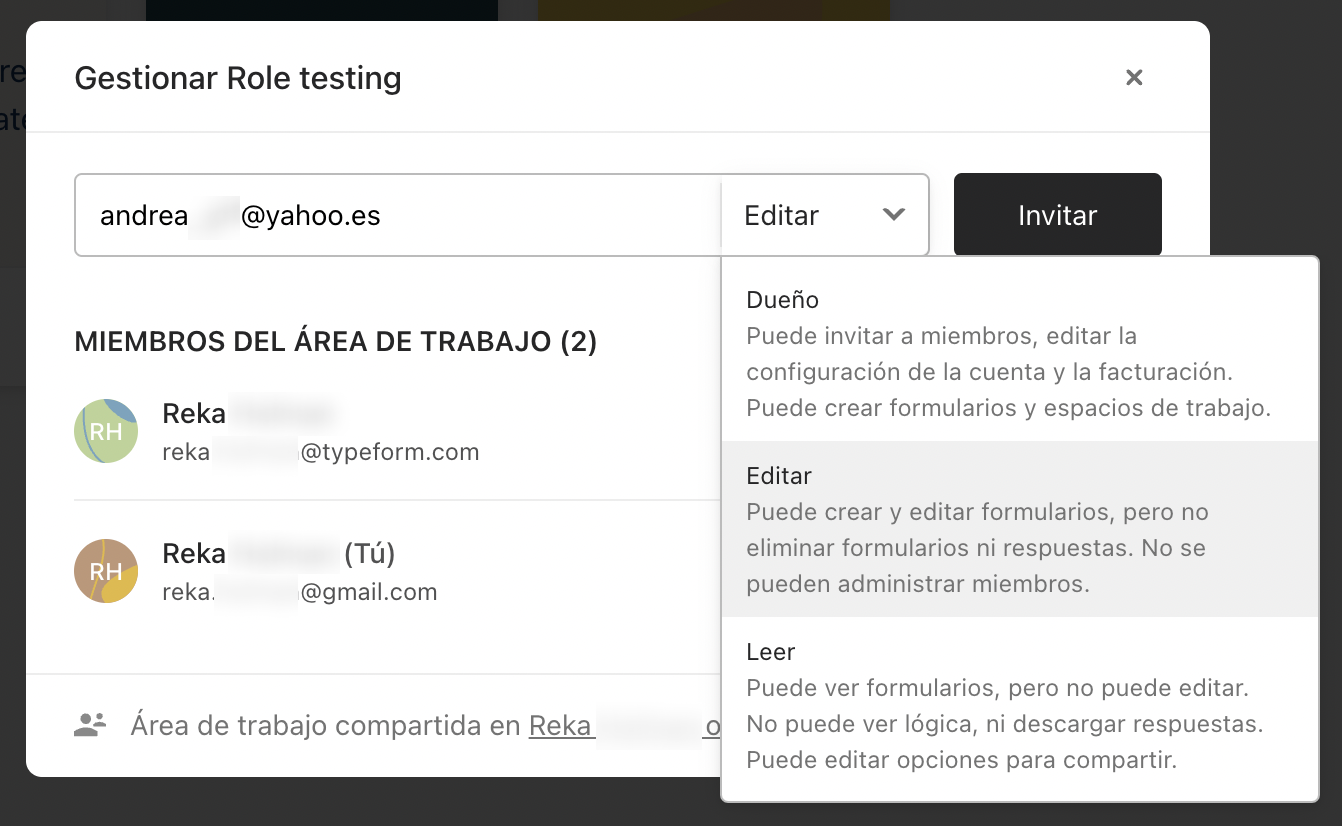Click Miembros del área de trabajo heading
This screenshot has width=1342, height=826.
[x=336, y=342]
